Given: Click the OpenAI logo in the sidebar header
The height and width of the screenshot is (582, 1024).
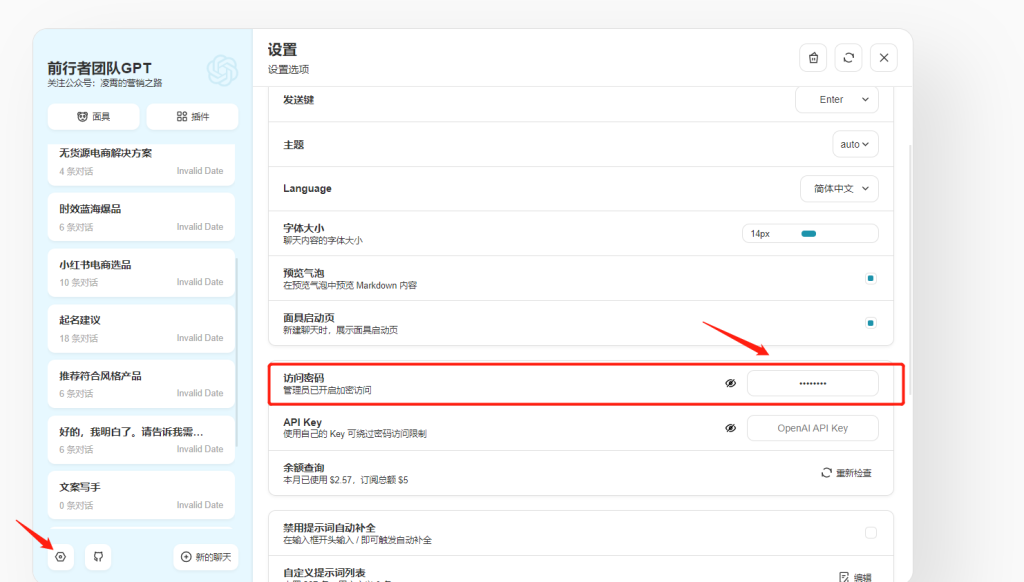Looking at the screenshot, I should pyautogui.click(x=222, y=70).
